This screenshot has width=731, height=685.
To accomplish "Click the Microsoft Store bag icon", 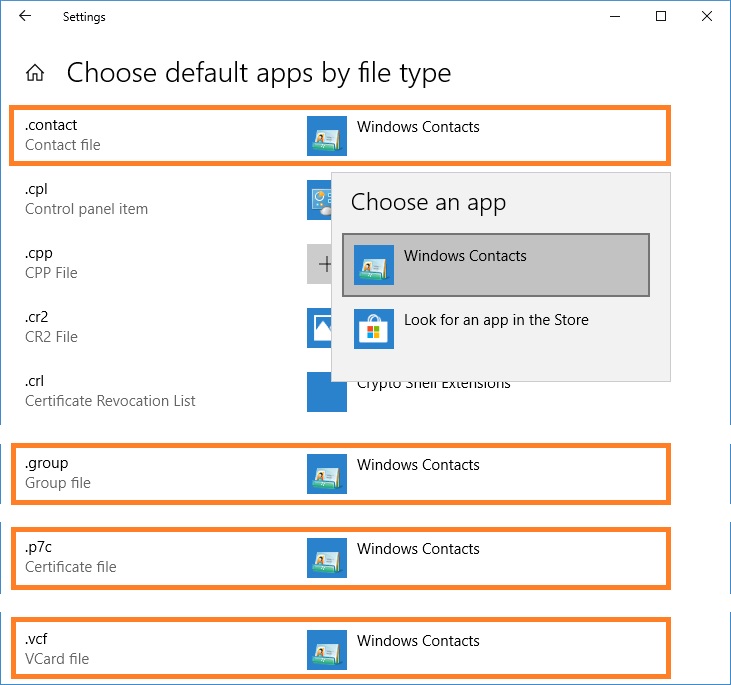I will coord(373,329).
